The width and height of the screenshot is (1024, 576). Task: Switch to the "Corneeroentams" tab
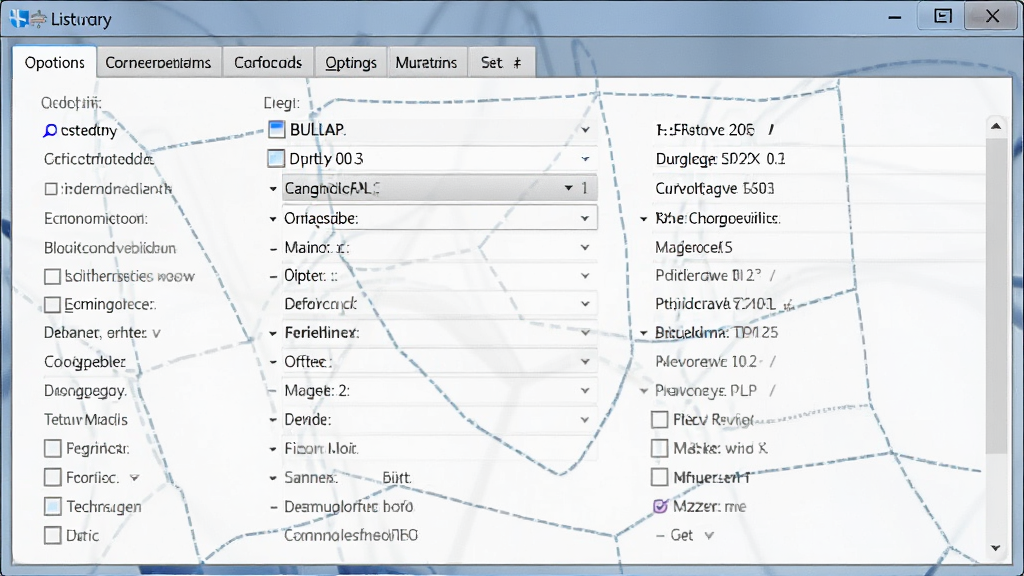(158, 63)
